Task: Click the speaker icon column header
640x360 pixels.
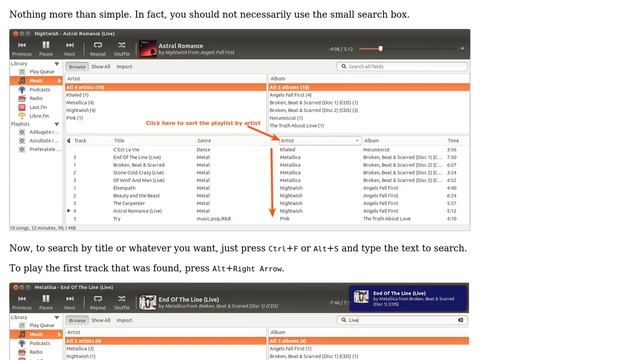Action: (69, 141)
